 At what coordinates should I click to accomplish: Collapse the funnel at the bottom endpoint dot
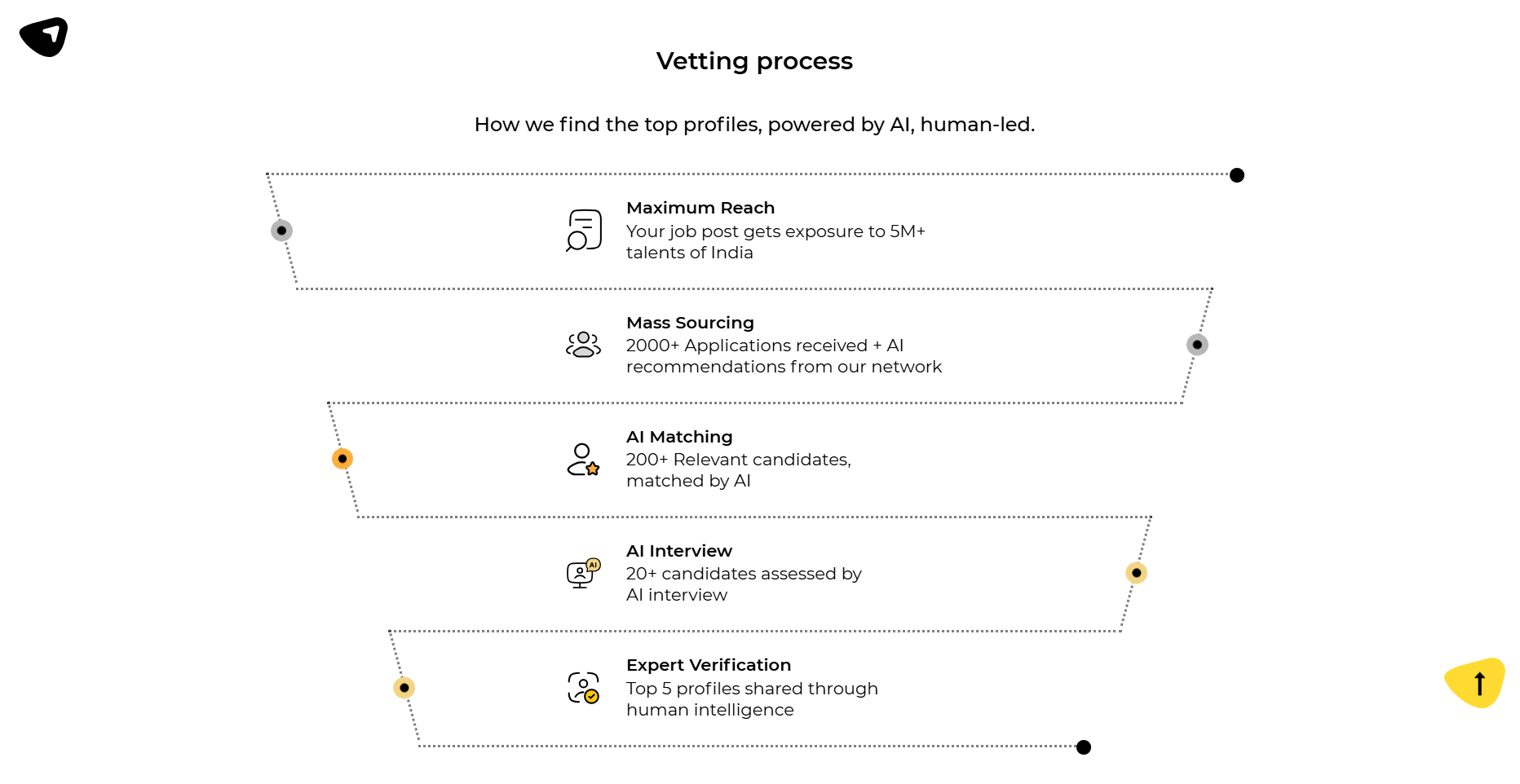pyautogui.click(x=1084, y=747)
